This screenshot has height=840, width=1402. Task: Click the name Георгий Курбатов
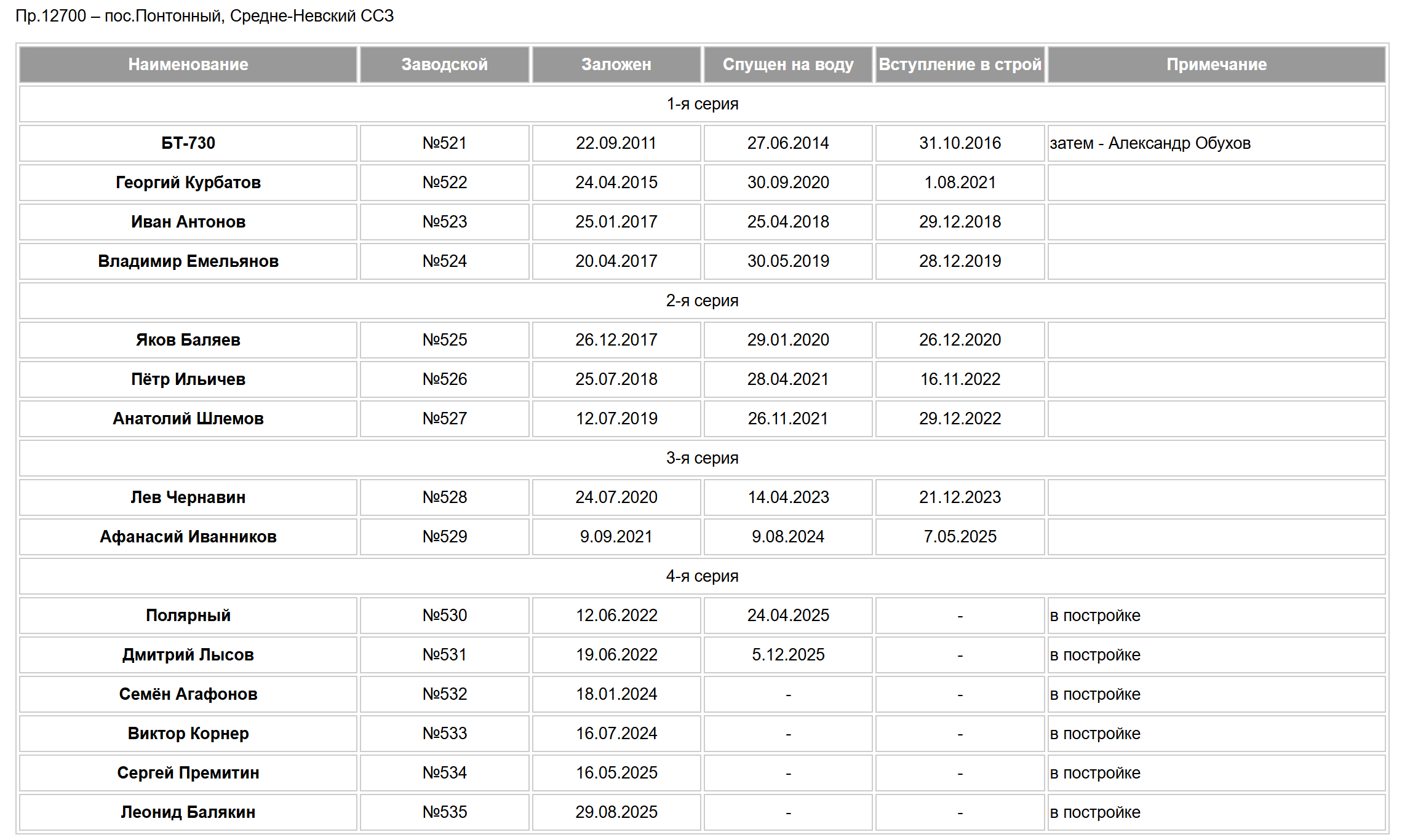tap(188, 183)
